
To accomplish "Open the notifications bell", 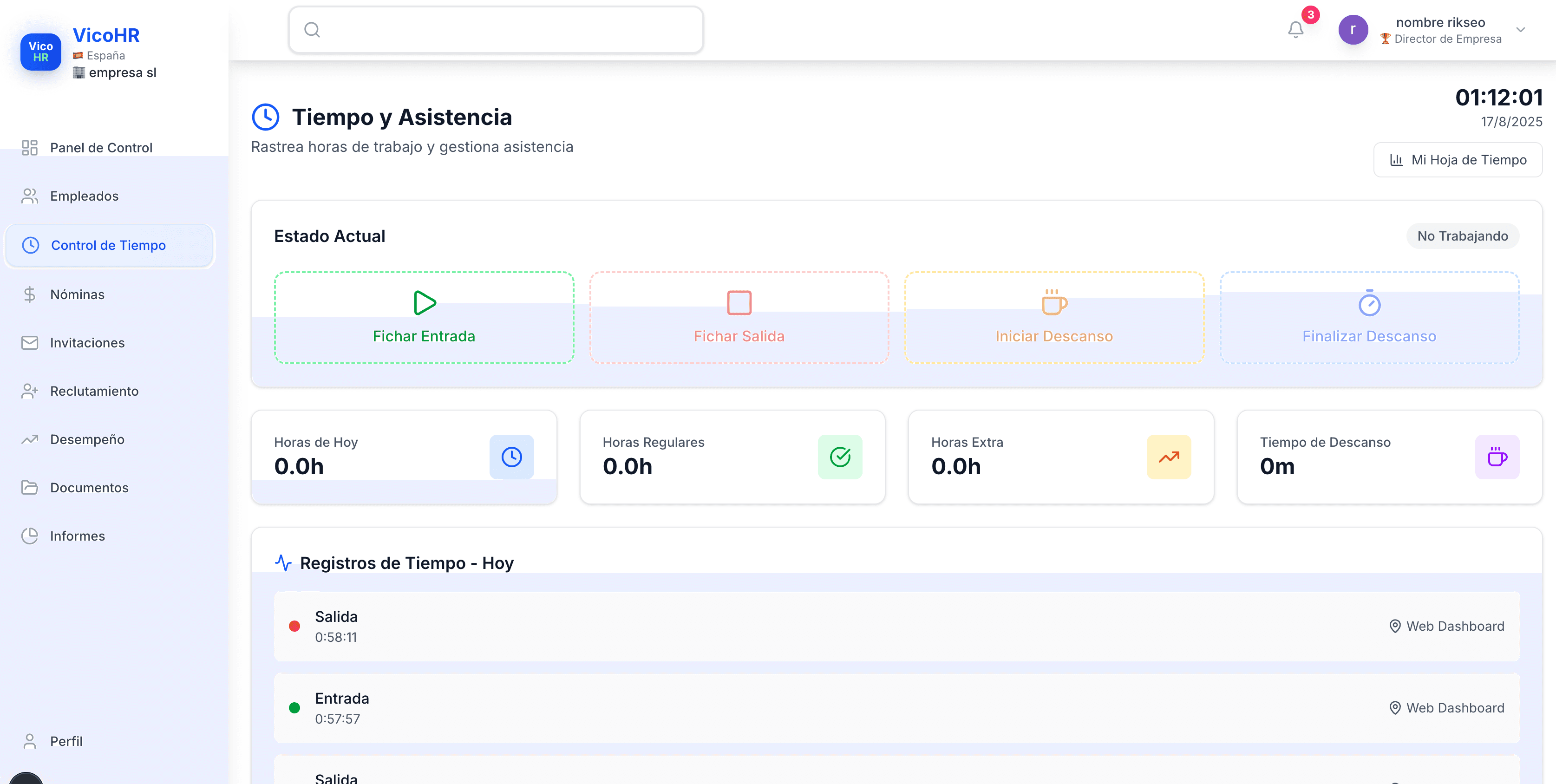I will click(1295, 29).
